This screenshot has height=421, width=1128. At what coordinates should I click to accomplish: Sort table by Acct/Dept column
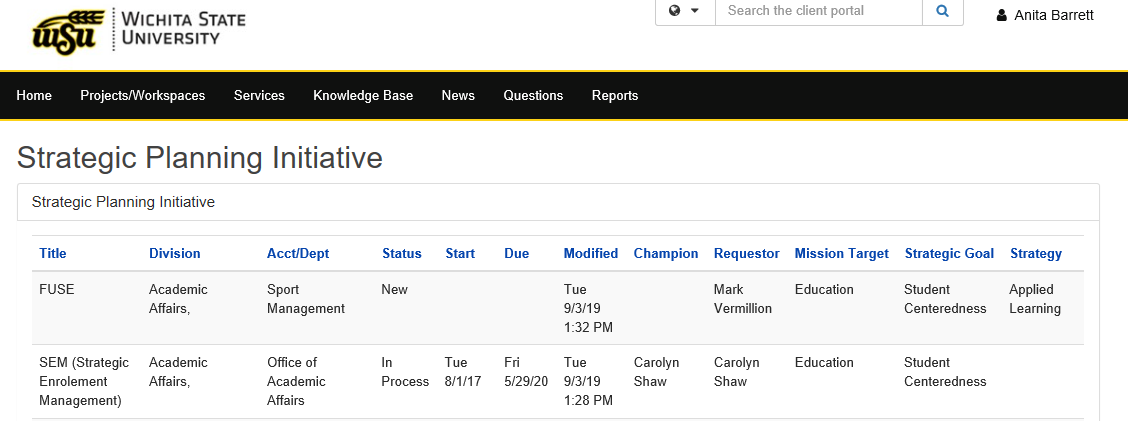[x=298, y=253]
